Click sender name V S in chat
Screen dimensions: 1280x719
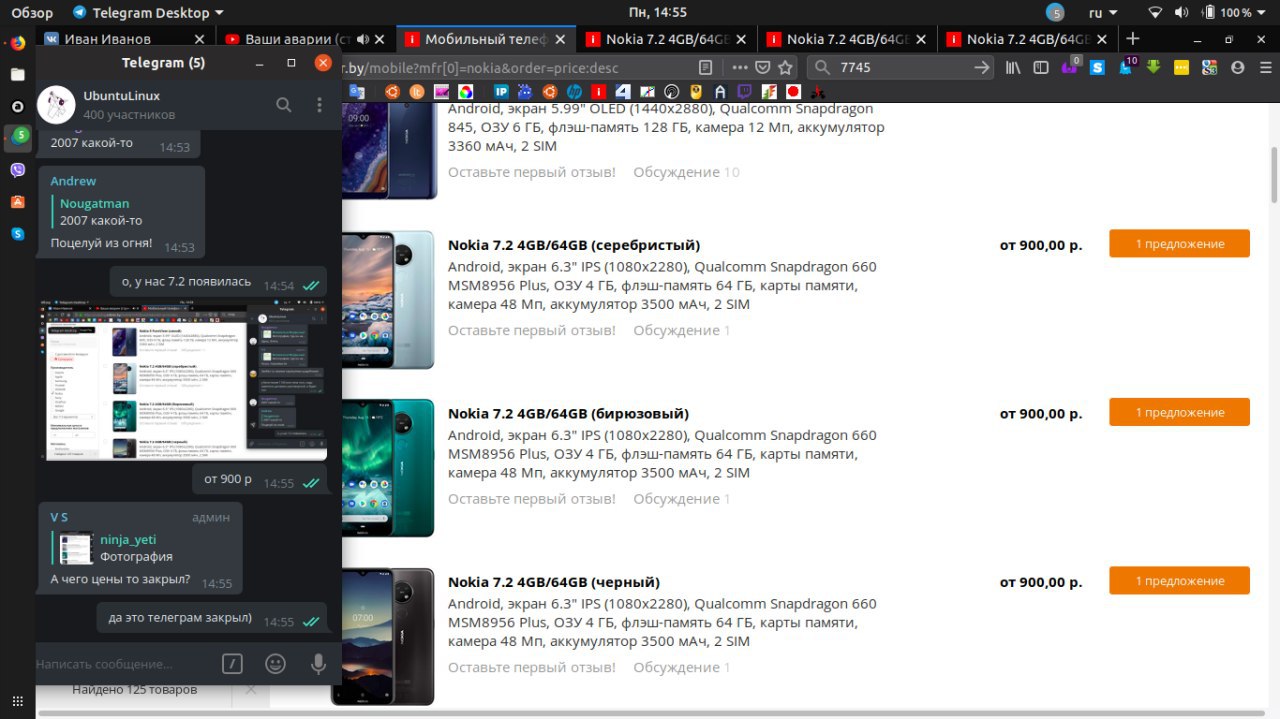[59, 517]
